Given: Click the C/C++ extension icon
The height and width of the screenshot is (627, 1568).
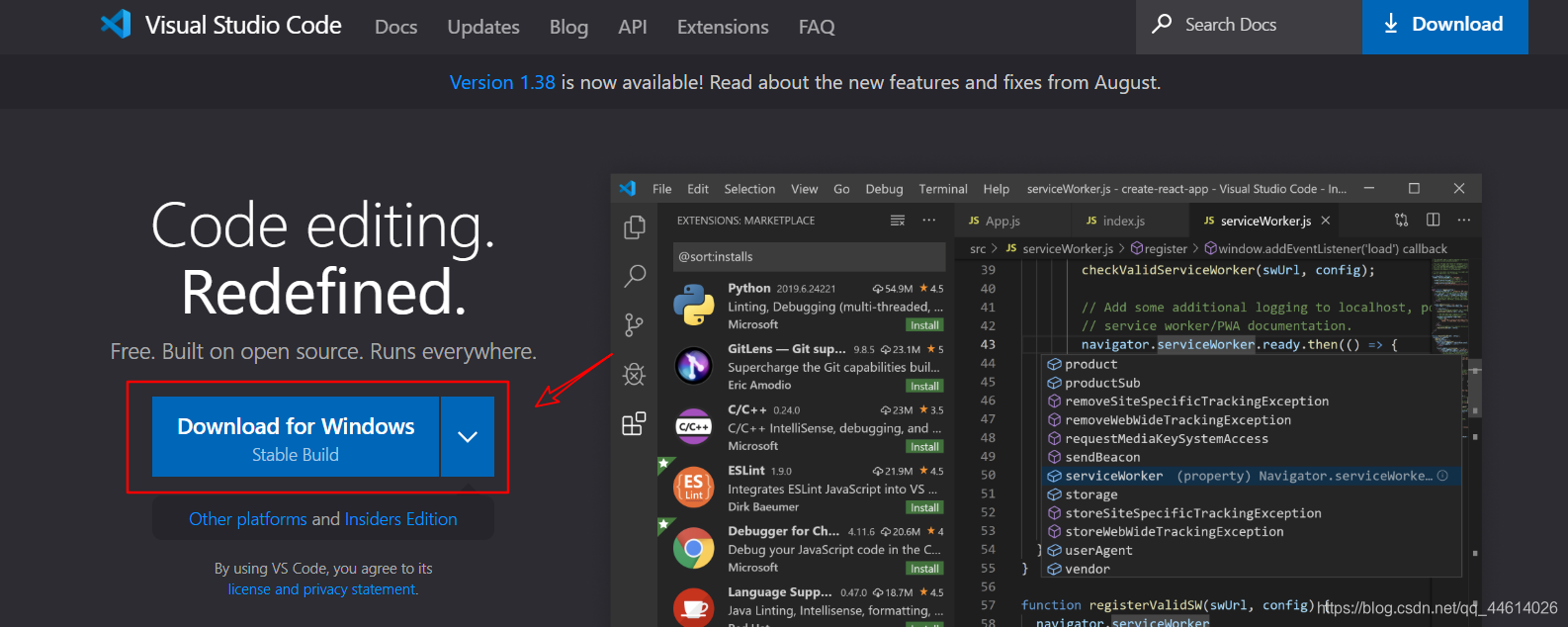Looking at the screenshot, I should (x=694, y=427).
